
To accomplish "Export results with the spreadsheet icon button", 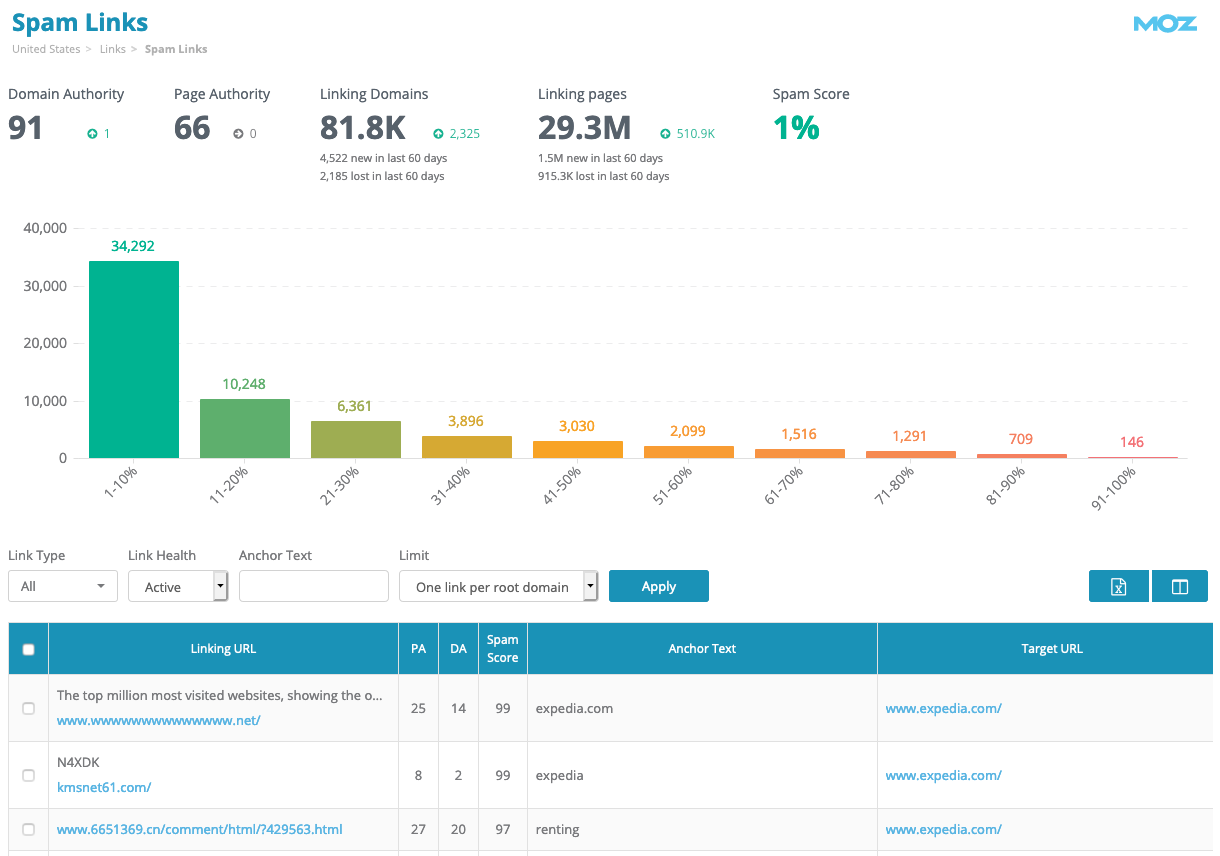I will click(1119, 587).
